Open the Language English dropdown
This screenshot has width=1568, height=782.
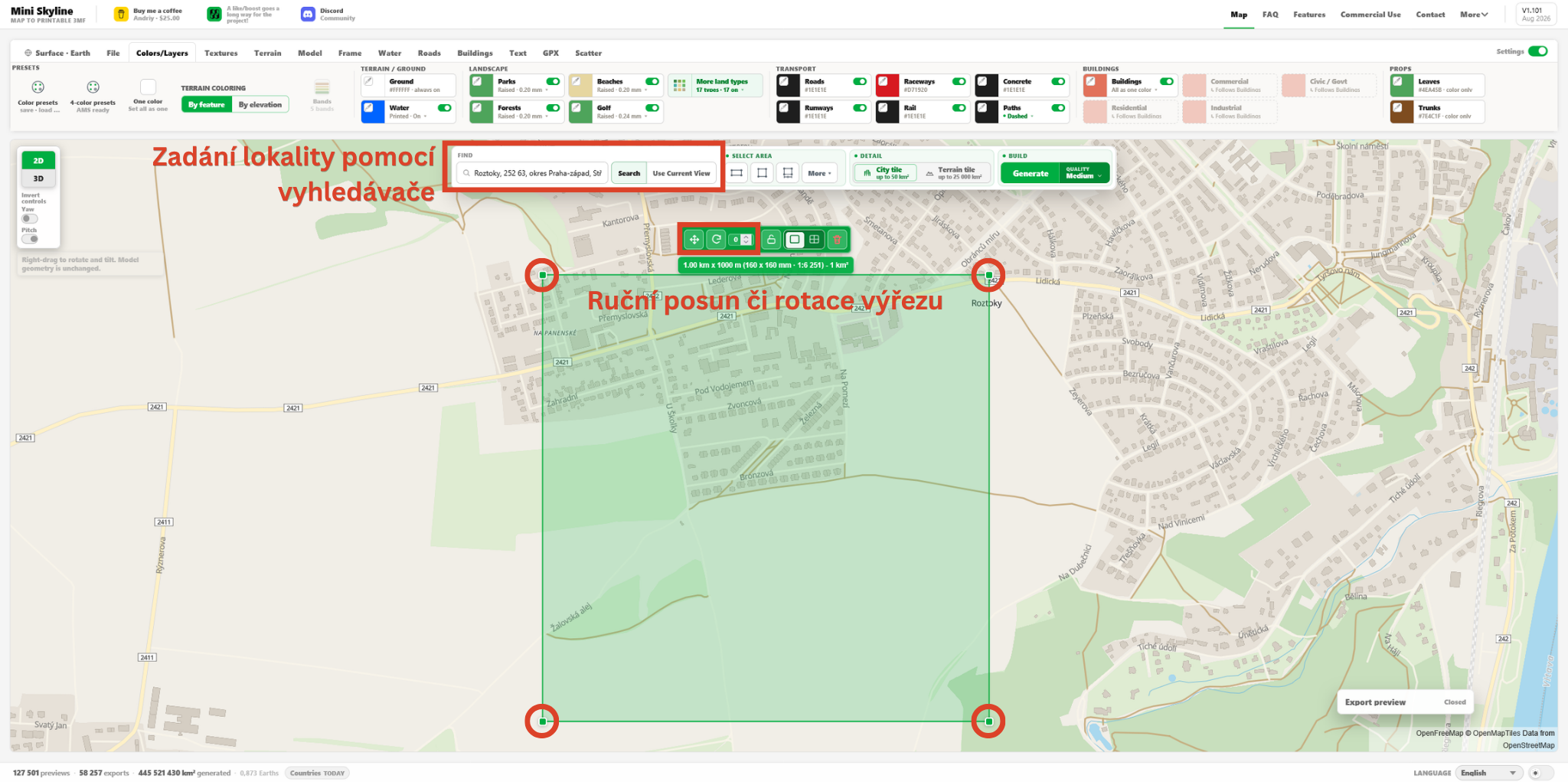click(x=1489, y=773)
